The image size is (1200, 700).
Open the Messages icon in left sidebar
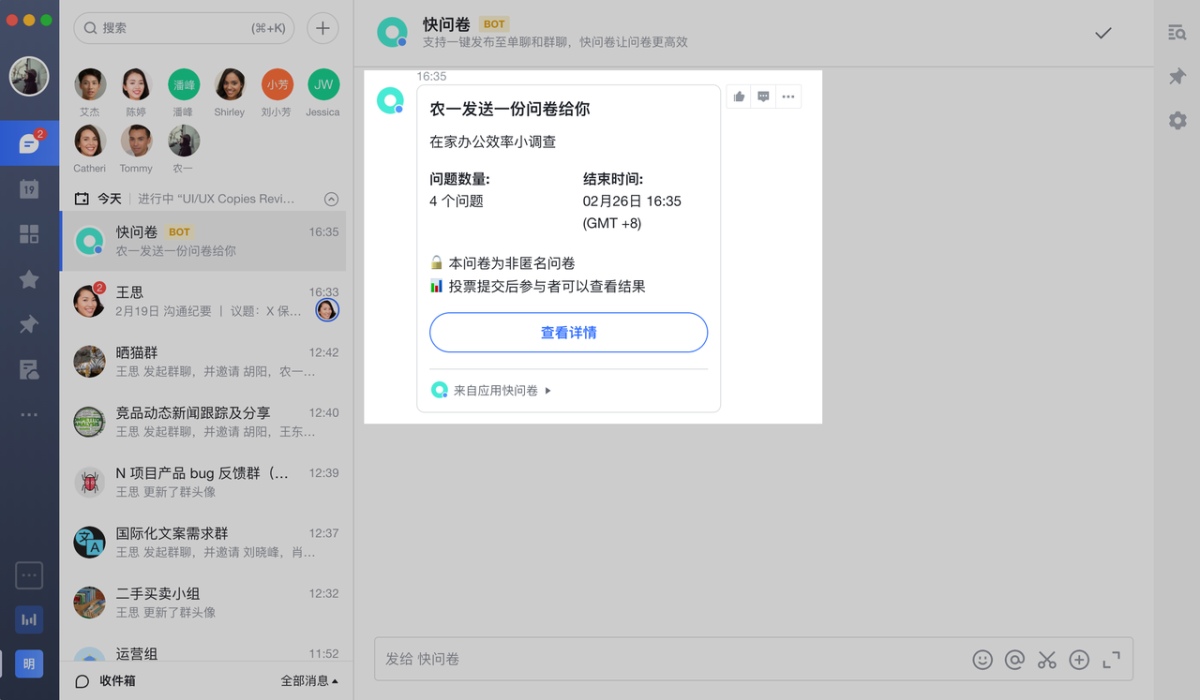pos(29,143)
